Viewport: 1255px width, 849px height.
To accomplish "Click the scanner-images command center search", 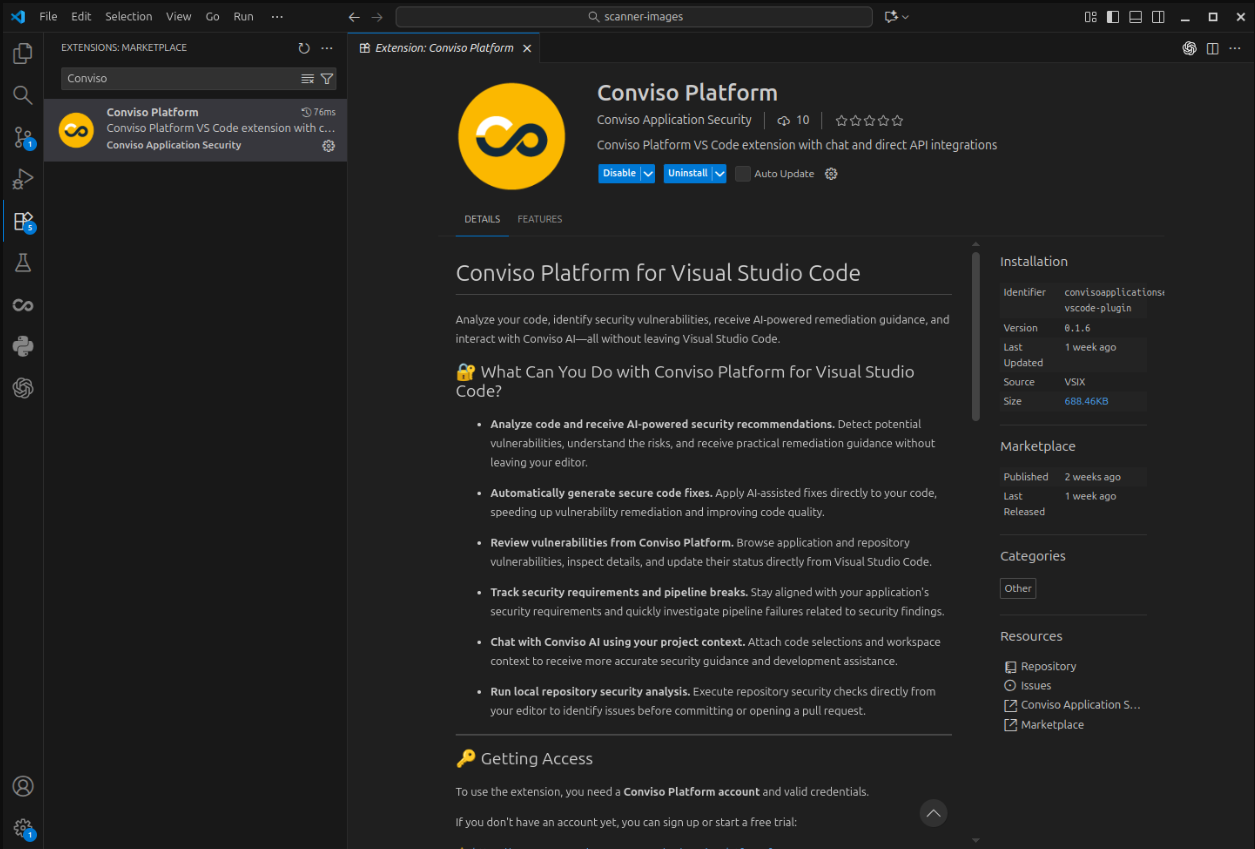I will pyautogui.click(x=634, y=17).
